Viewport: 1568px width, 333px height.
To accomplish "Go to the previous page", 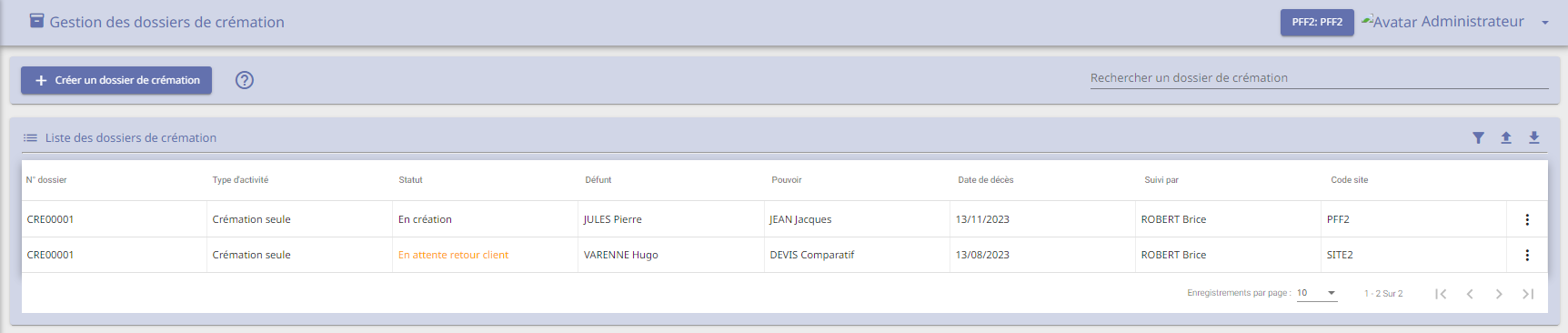I will click(x=1470, y=294).
